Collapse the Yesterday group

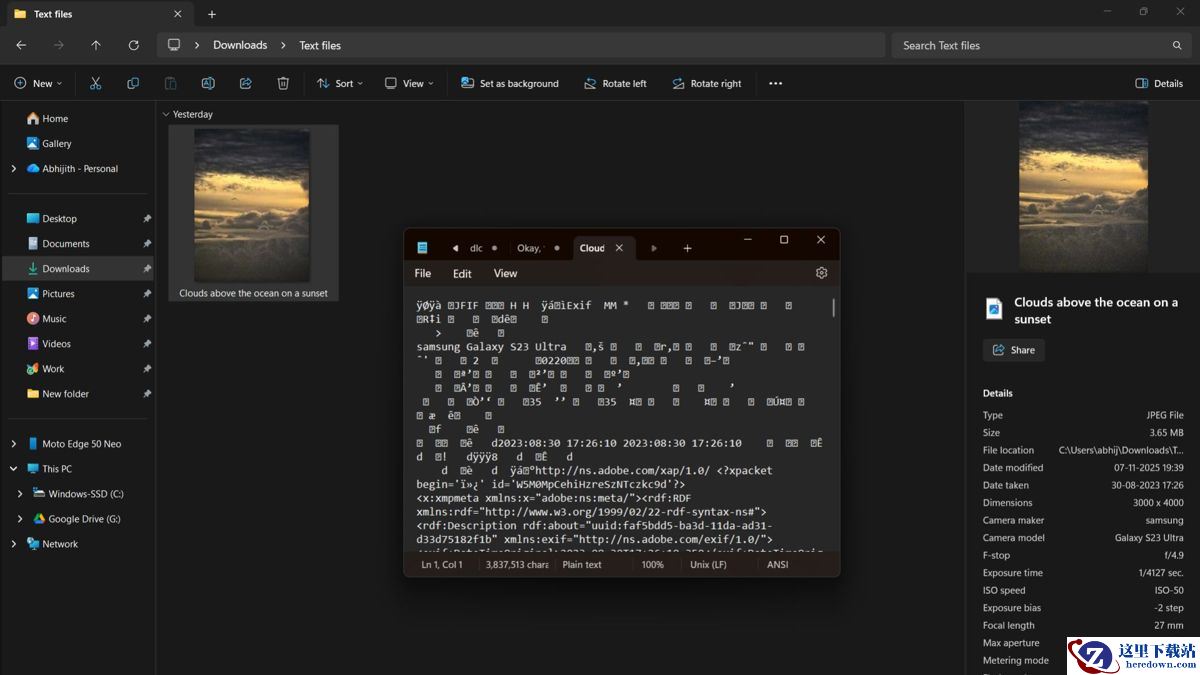166,115
